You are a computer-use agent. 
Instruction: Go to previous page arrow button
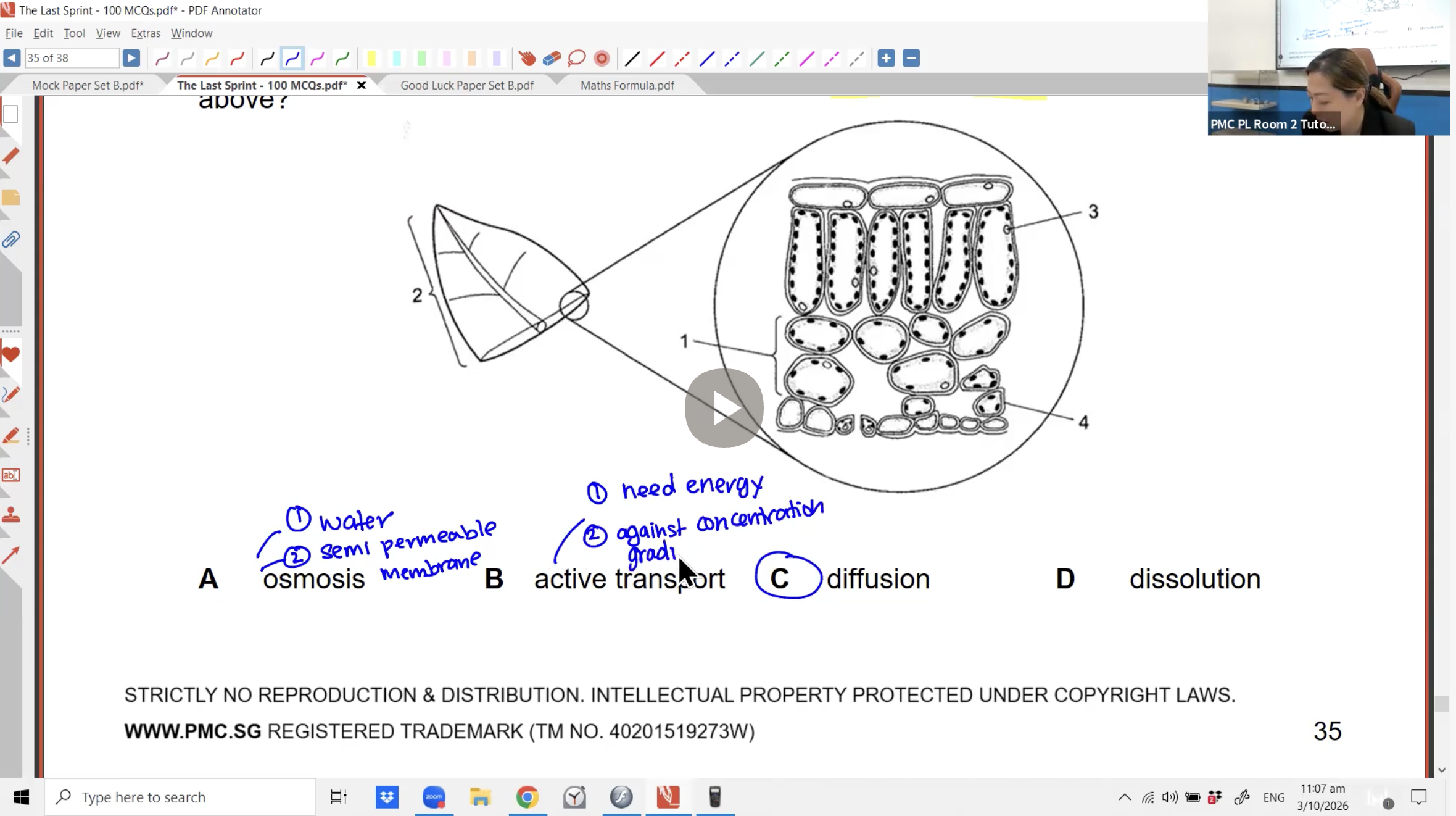pos(12,58)
